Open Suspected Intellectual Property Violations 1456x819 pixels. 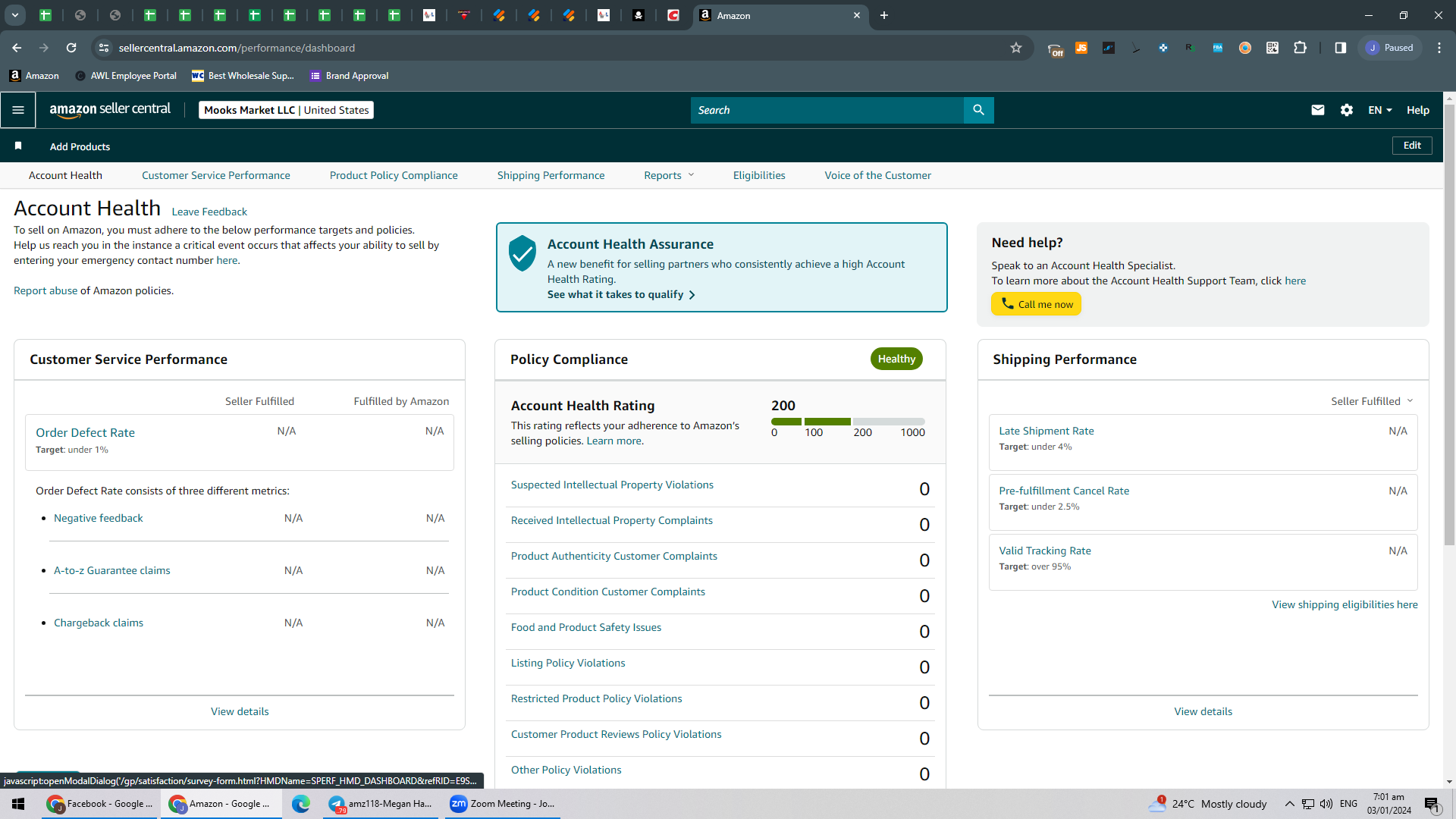coord(612,485)
